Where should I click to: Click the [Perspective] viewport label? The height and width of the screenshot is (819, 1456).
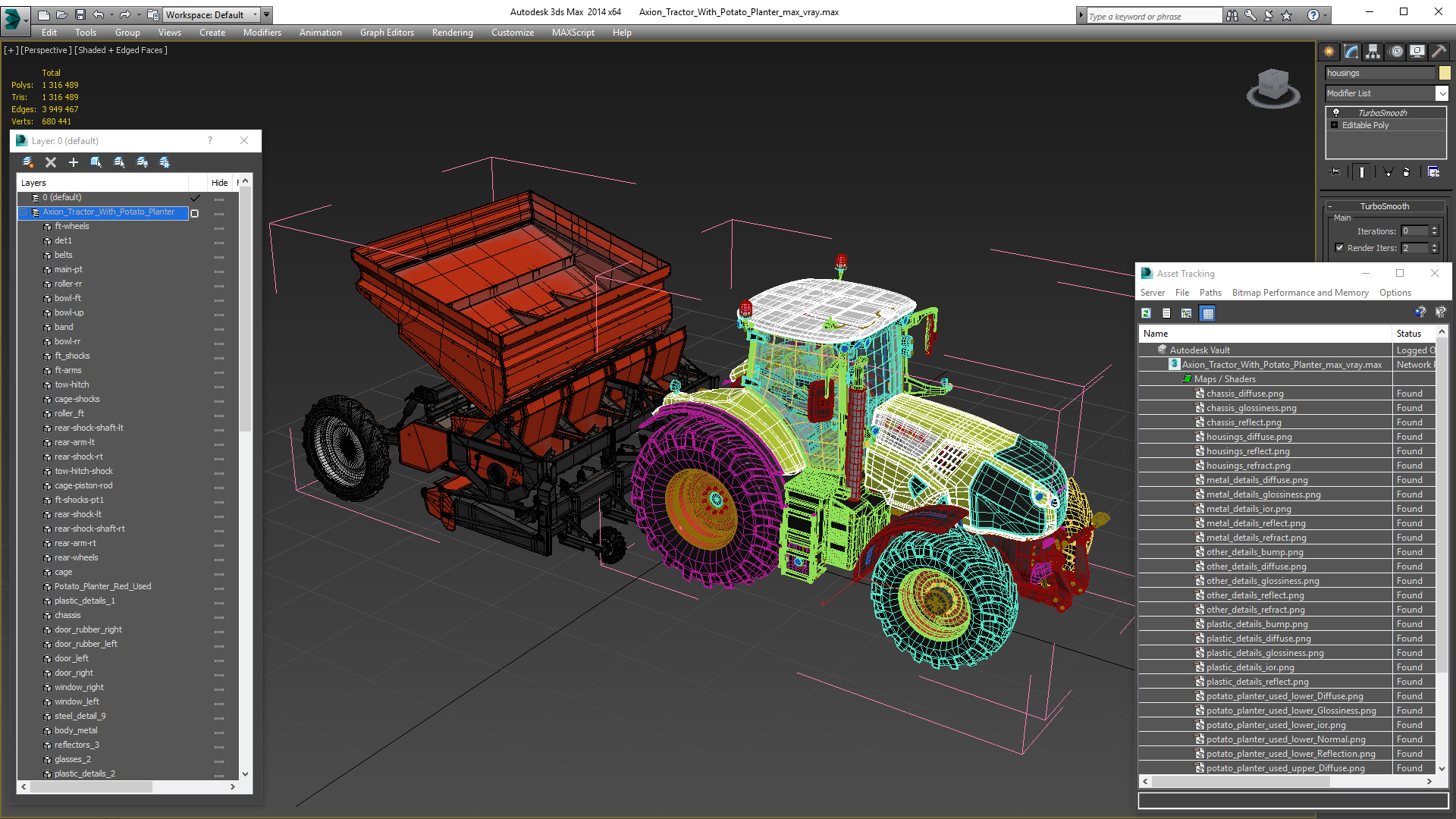pyautogui.click(x=46, y=50)
